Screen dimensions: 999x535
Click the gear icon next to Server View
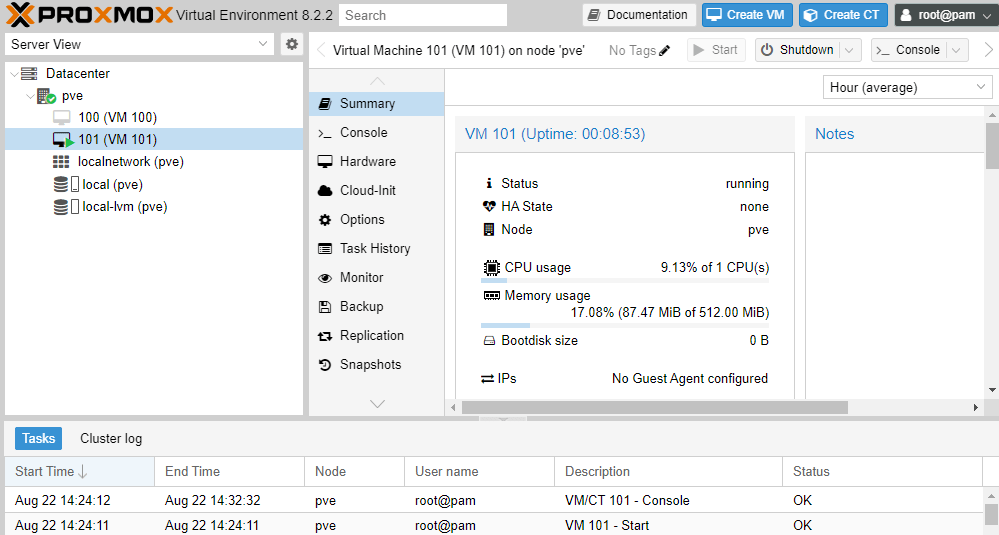point(292,44)
